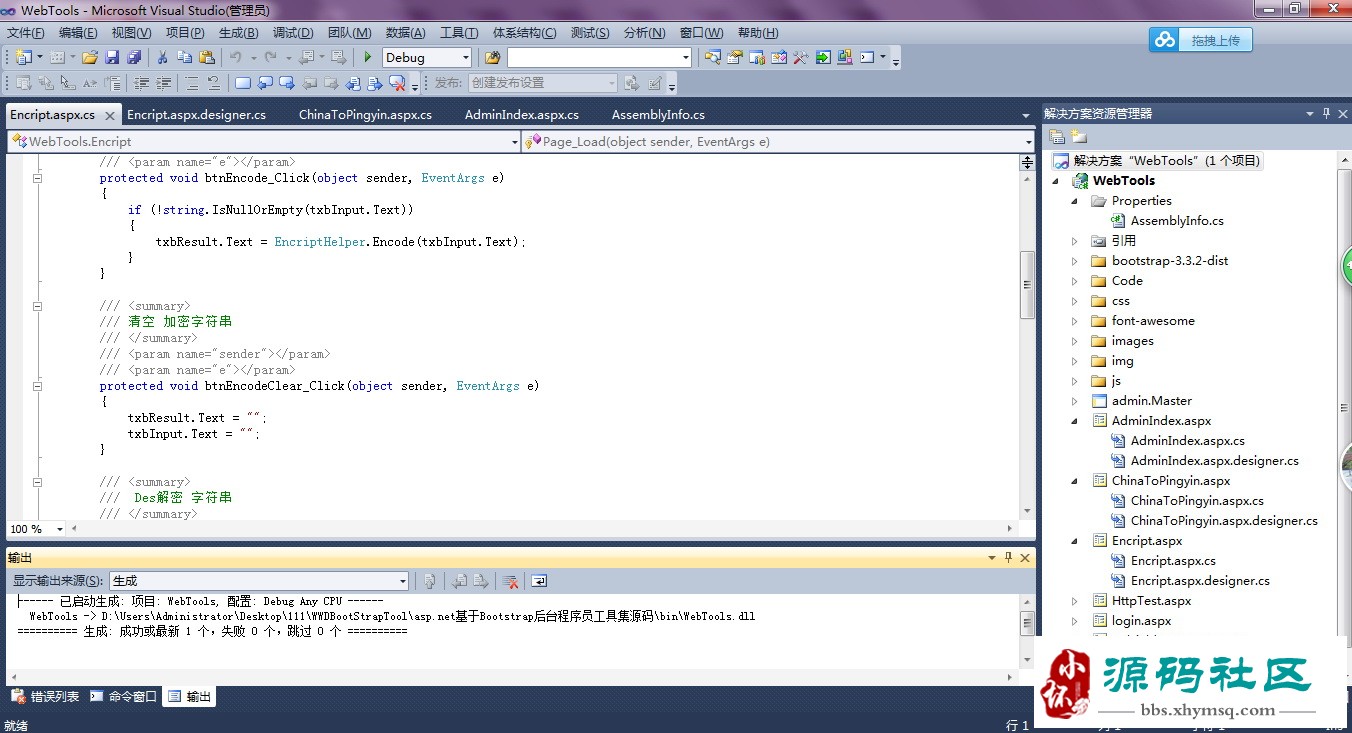Click the Decrease Indent icon

(141, 83)
